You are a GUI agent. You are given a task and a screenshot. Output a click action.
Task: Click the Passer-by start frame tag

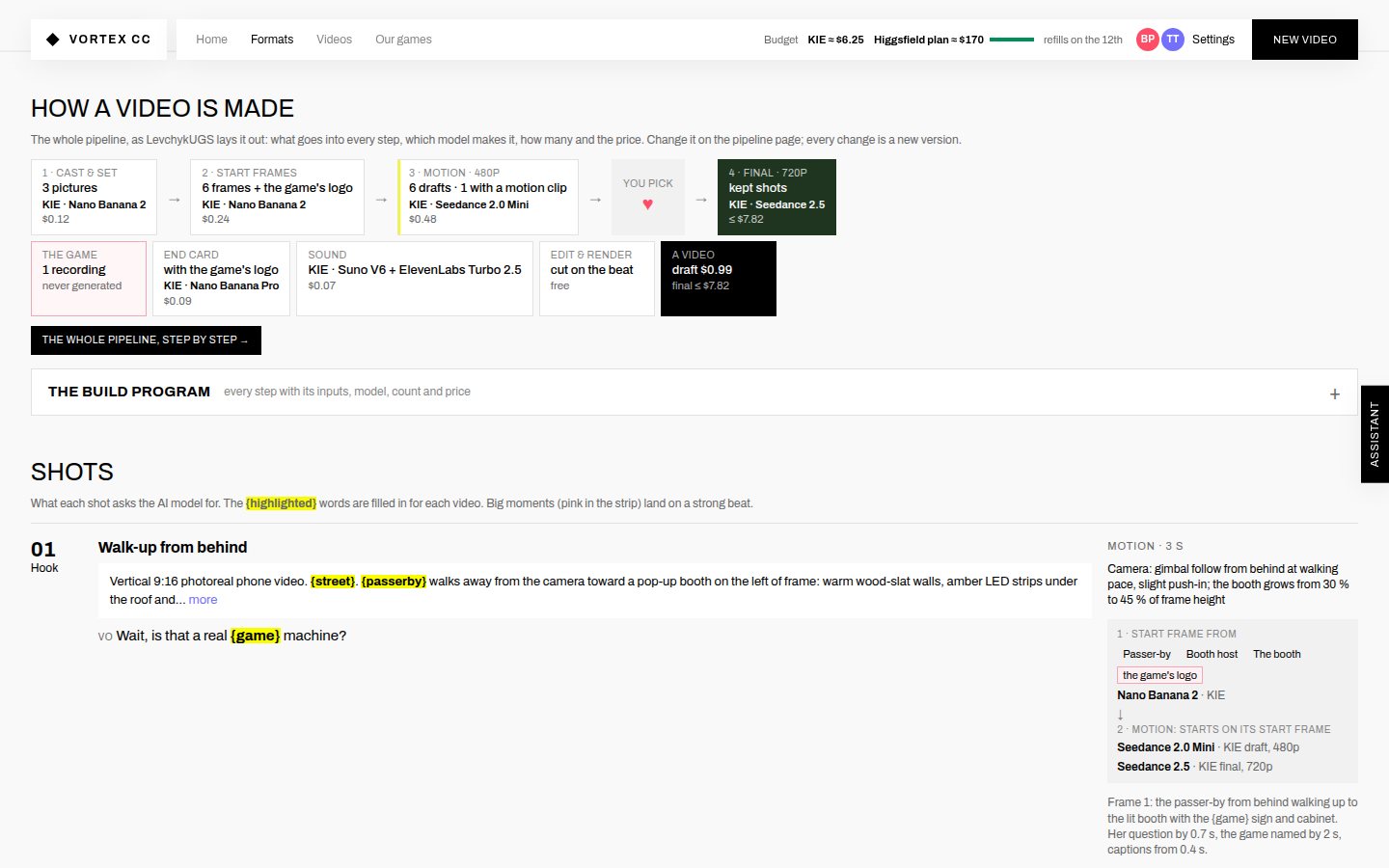[1146, 654]
